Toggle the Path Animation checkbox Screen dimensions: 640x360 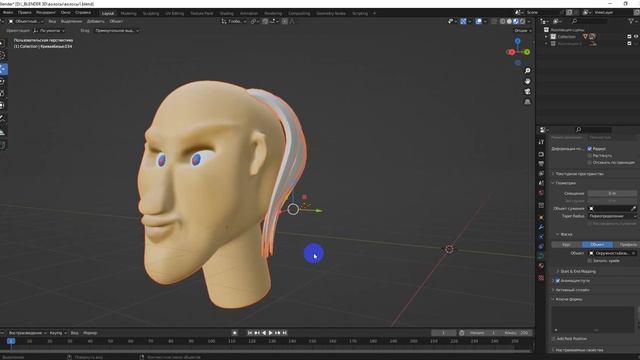coord(558,281)
